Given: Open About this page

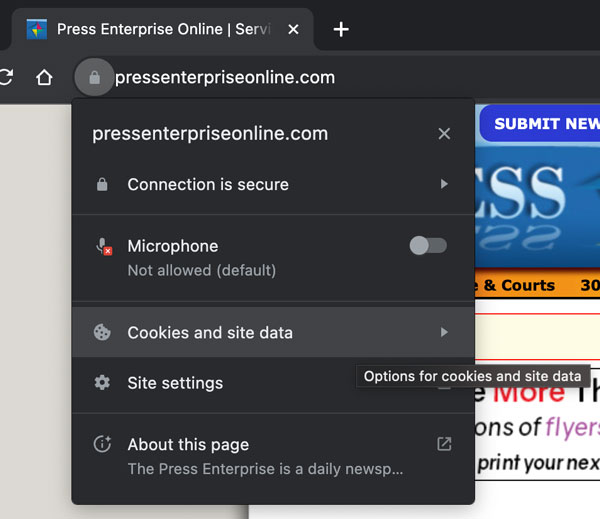Looking at the screenshot, I should point(273,456).
